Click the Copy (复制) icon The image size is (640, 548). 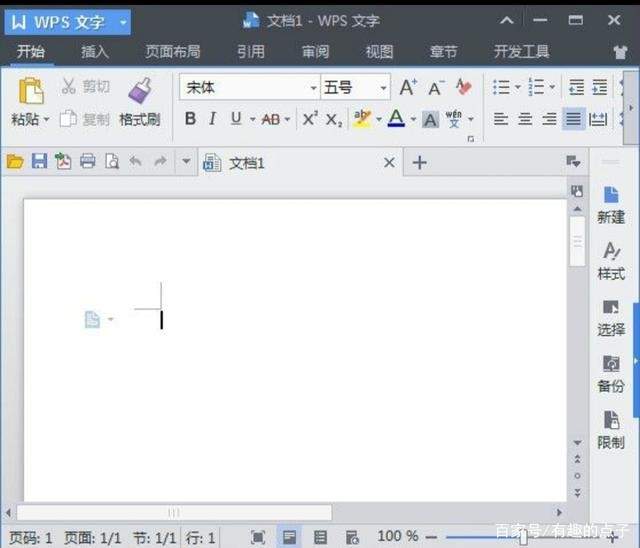point(68,119)
